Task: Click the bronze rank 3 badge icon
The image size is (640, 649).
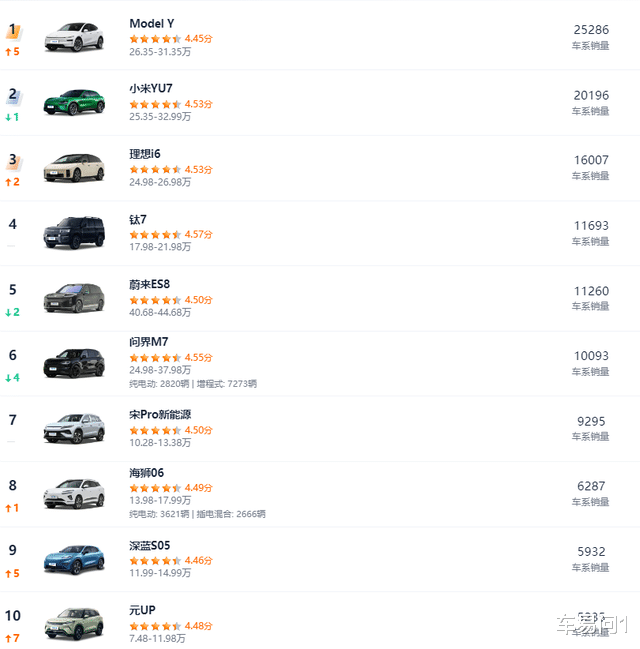Action: 13,161
